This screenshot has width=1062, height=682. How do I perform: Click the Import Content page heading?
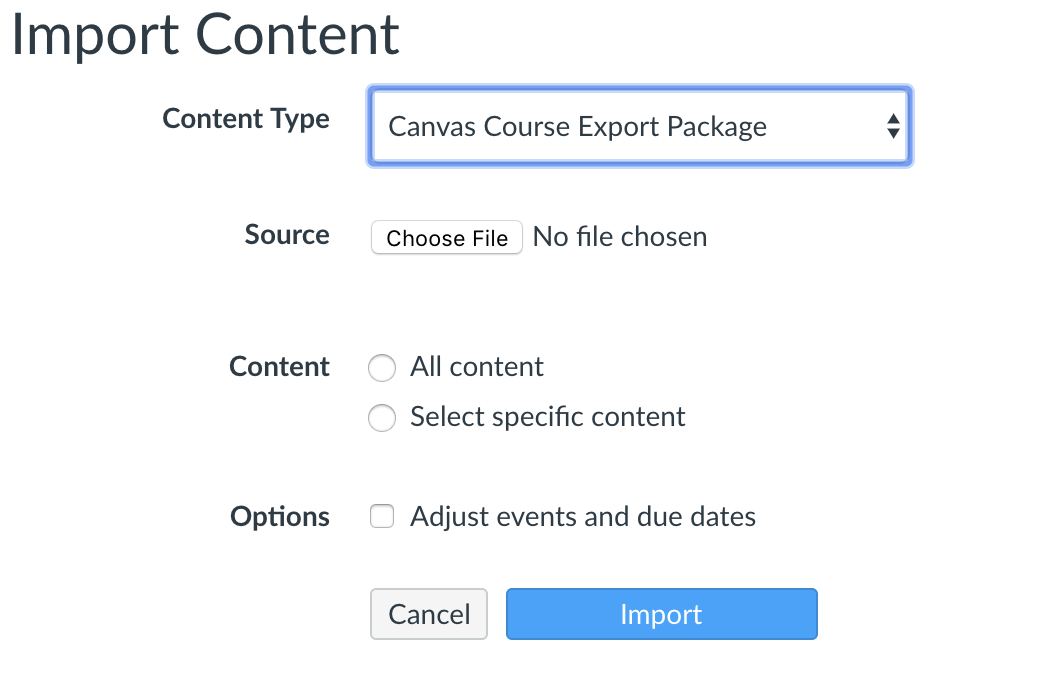coord(205,35)
